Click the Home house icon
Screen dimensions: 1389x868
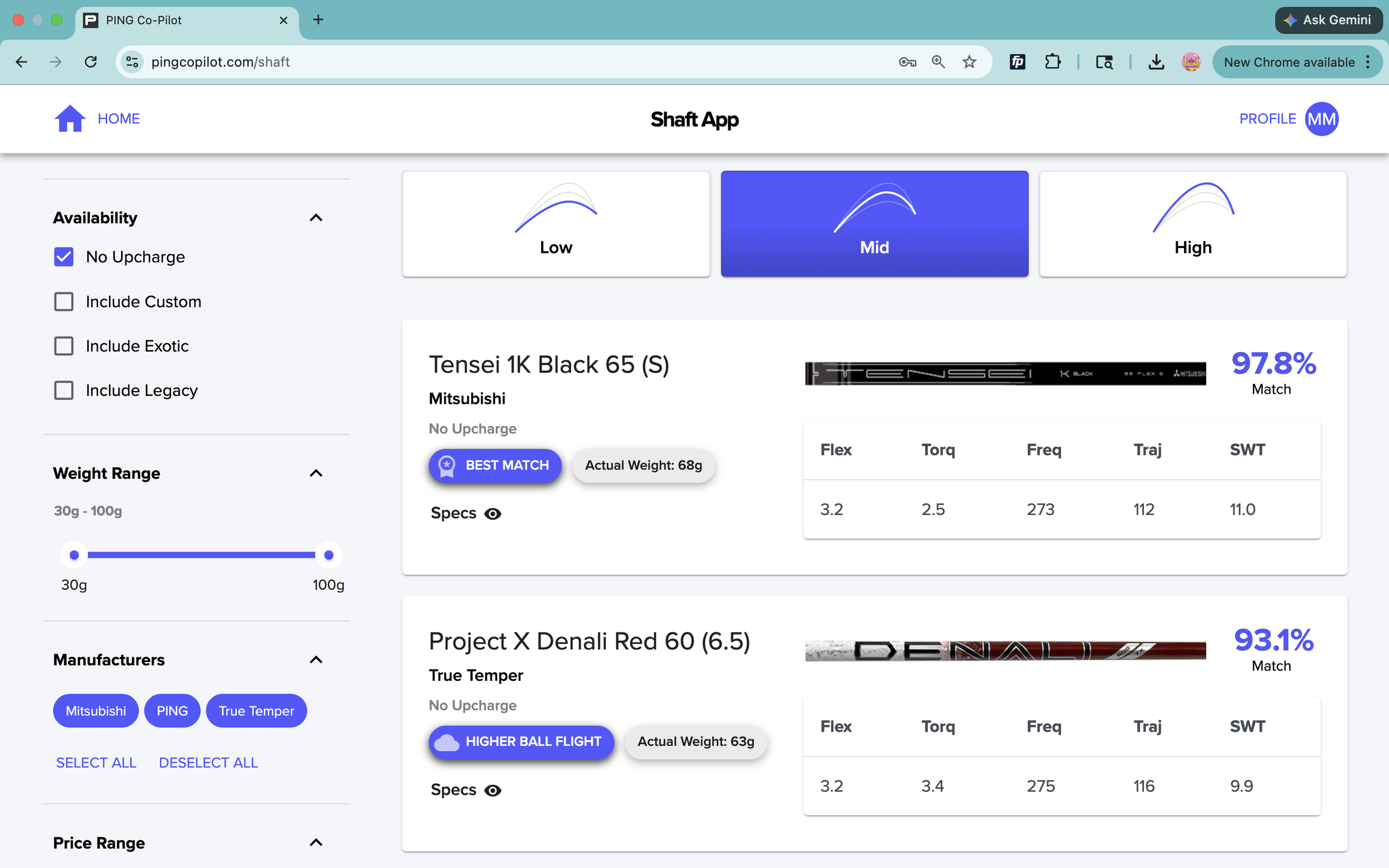[69, 119]
